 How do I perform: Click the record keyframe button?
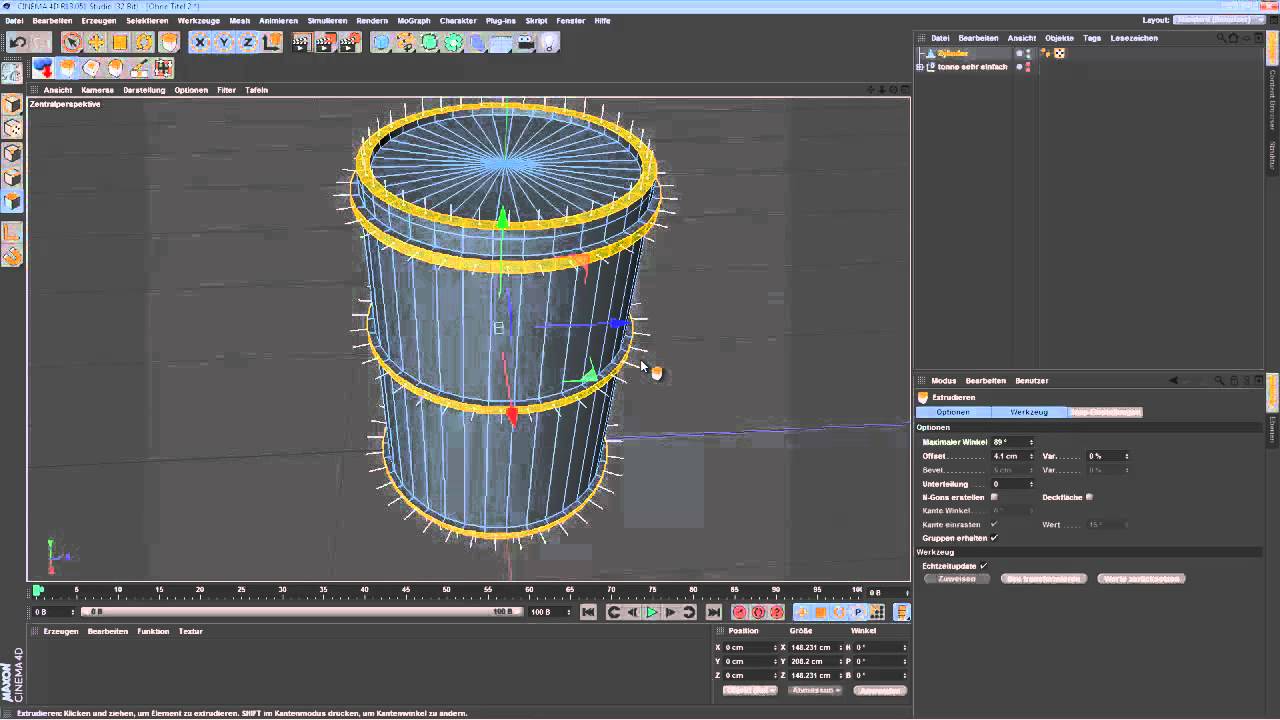click(740, 612)
